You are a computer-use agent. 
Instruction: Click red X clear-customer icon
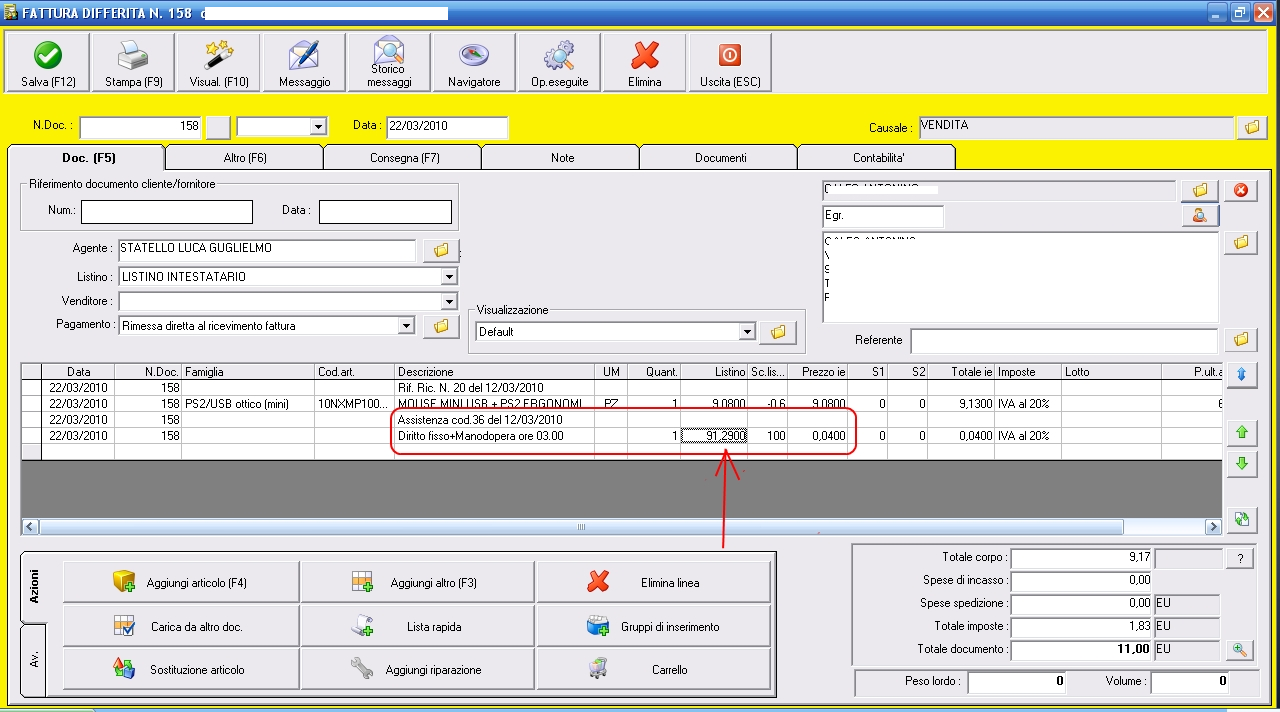[1240, 190]
